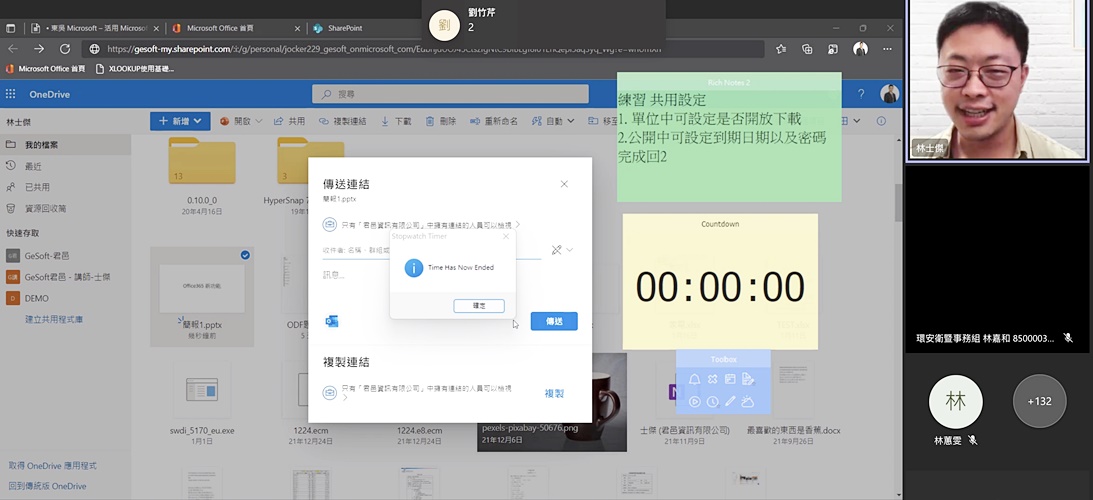
Task: Open the weather icon in Toolbox
Action: (748, 402)
